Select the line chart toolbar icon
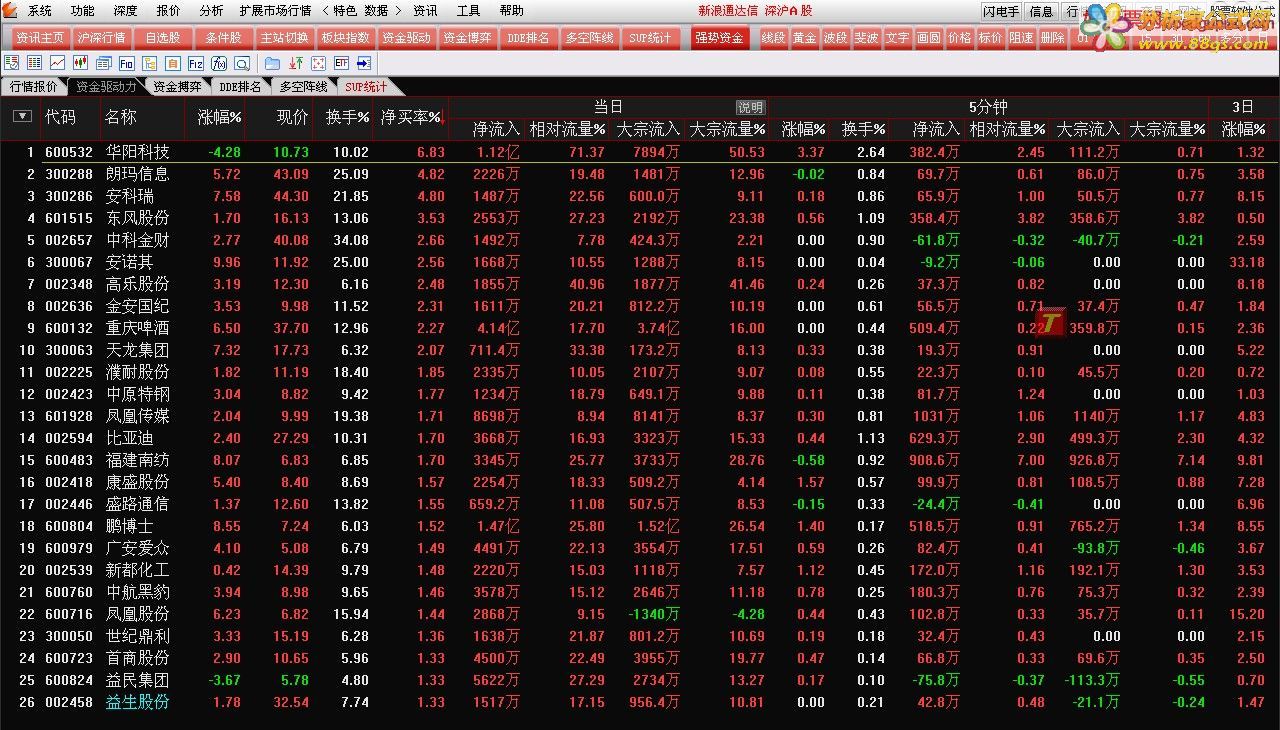This screenshot has height=730, width=1280. [x=57, y=63]
